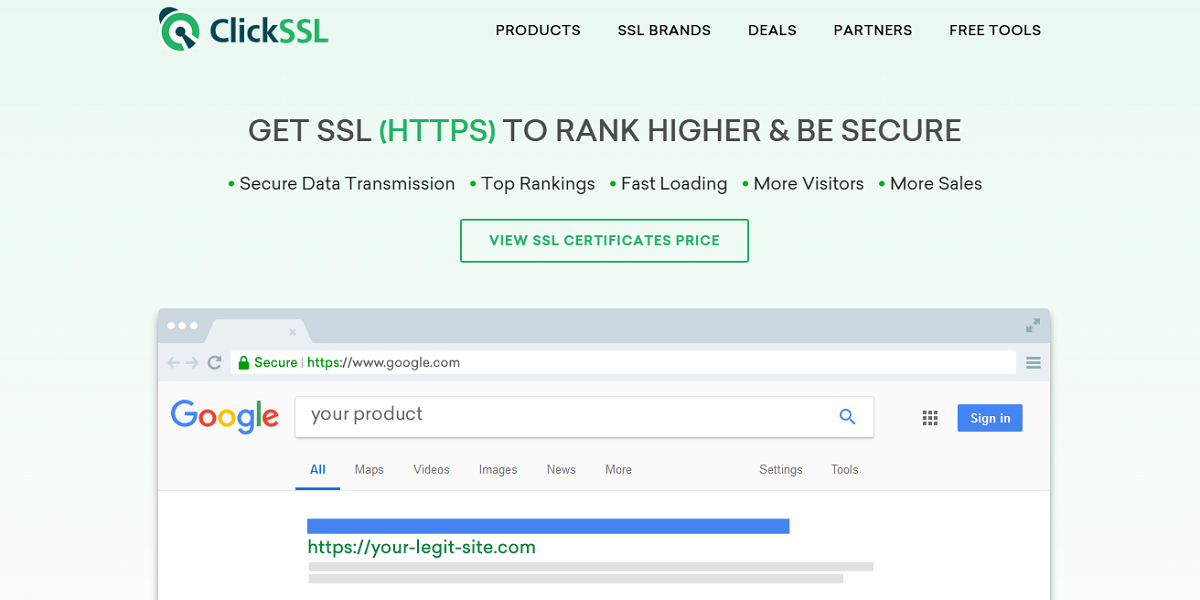Select the All search tab
Screen dimensions: 1200x600
[318, 470]
